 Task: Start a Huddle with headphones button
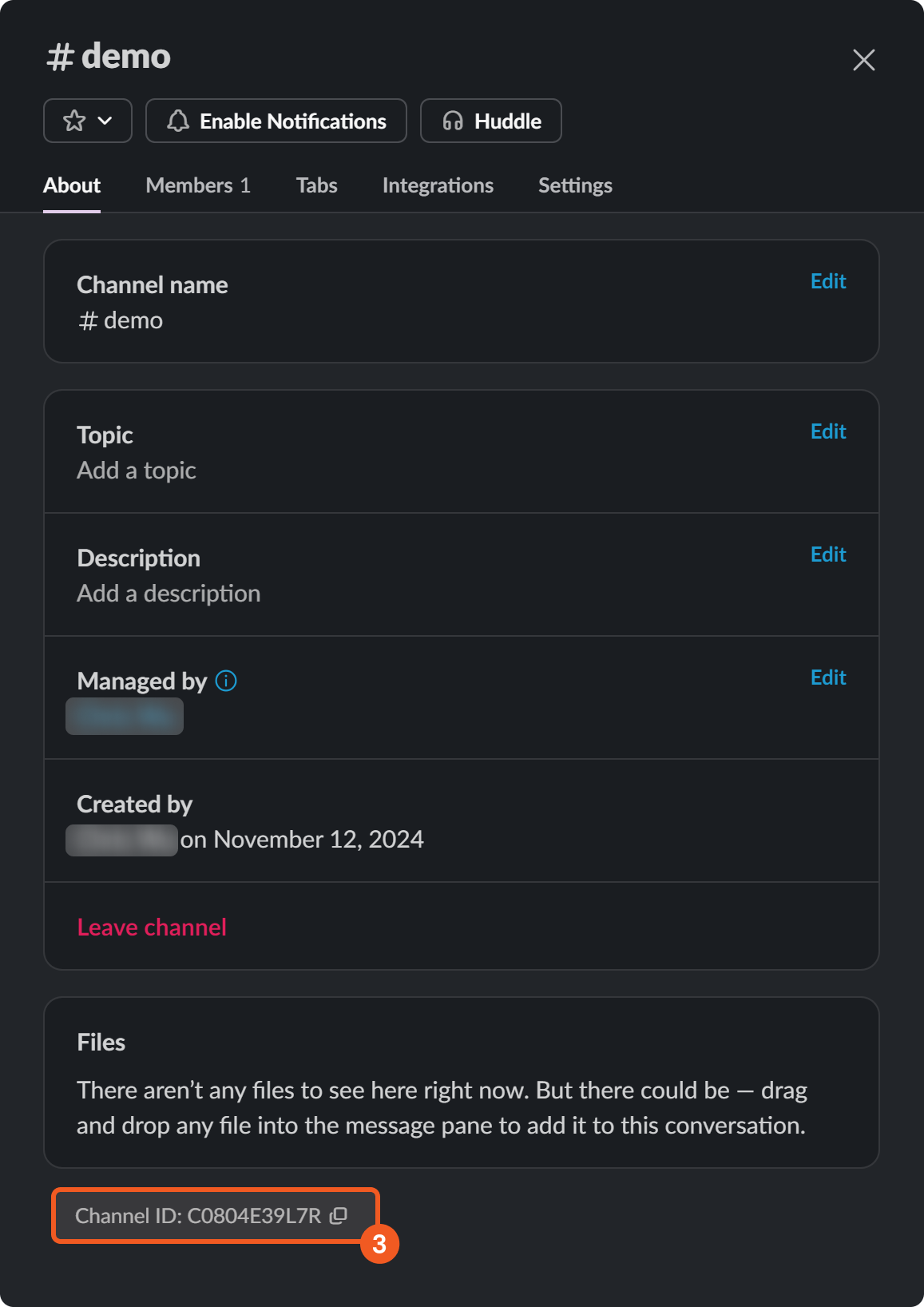[491, 121]
